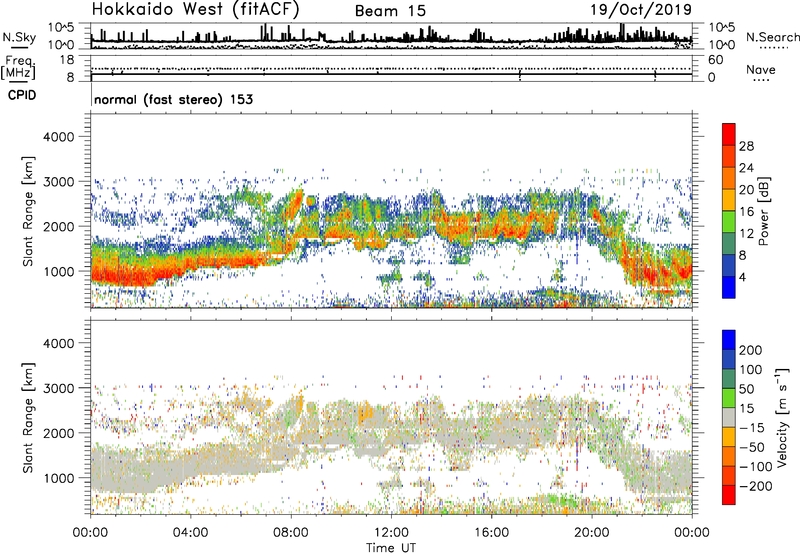The height and width of the screenshot is (554, 800).
Task: Click the '08:00' time axis label
Action: tap(291, 533)
